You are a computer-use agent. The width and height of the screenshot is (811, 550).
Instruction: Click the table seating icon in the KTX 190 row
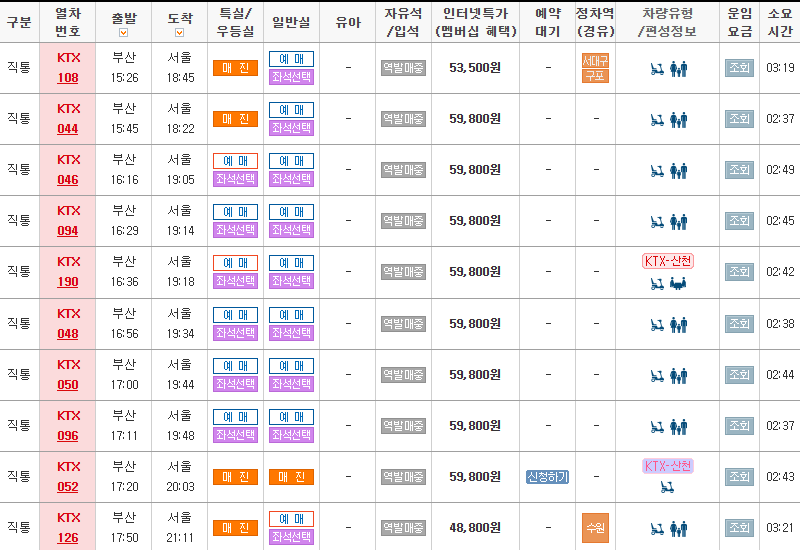[x=678, y=284]
